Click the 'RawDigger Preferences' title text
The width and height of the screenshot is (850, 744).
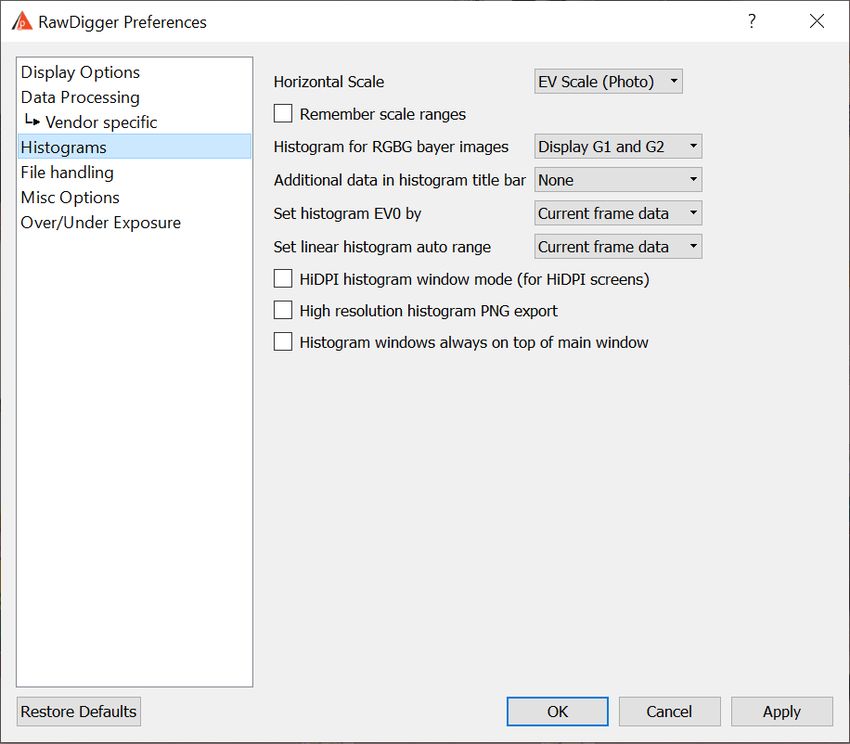[123, 22]
